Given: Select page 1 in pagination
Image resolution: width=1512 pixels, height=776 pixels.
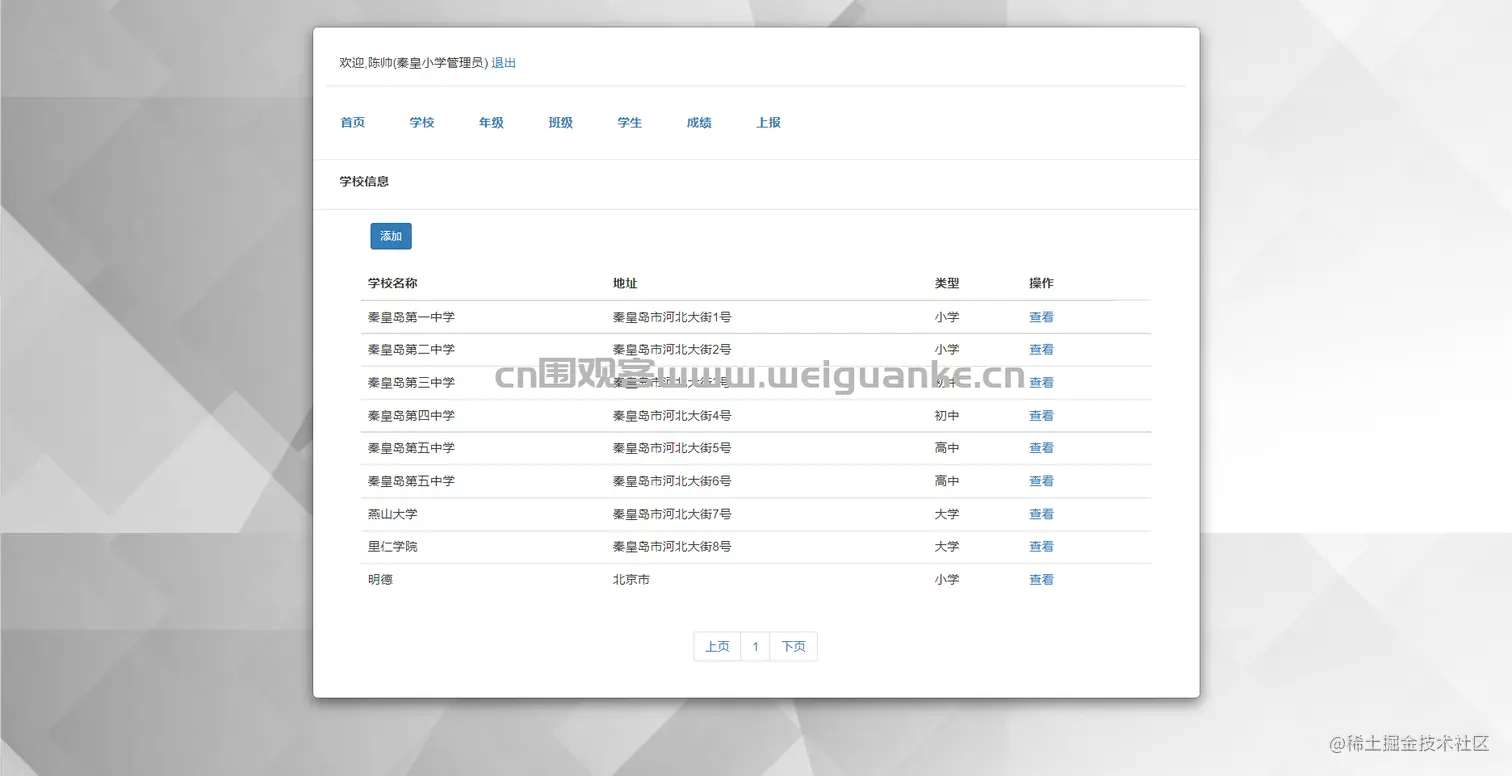Looking at the screenshot, I should pos(755,647).
